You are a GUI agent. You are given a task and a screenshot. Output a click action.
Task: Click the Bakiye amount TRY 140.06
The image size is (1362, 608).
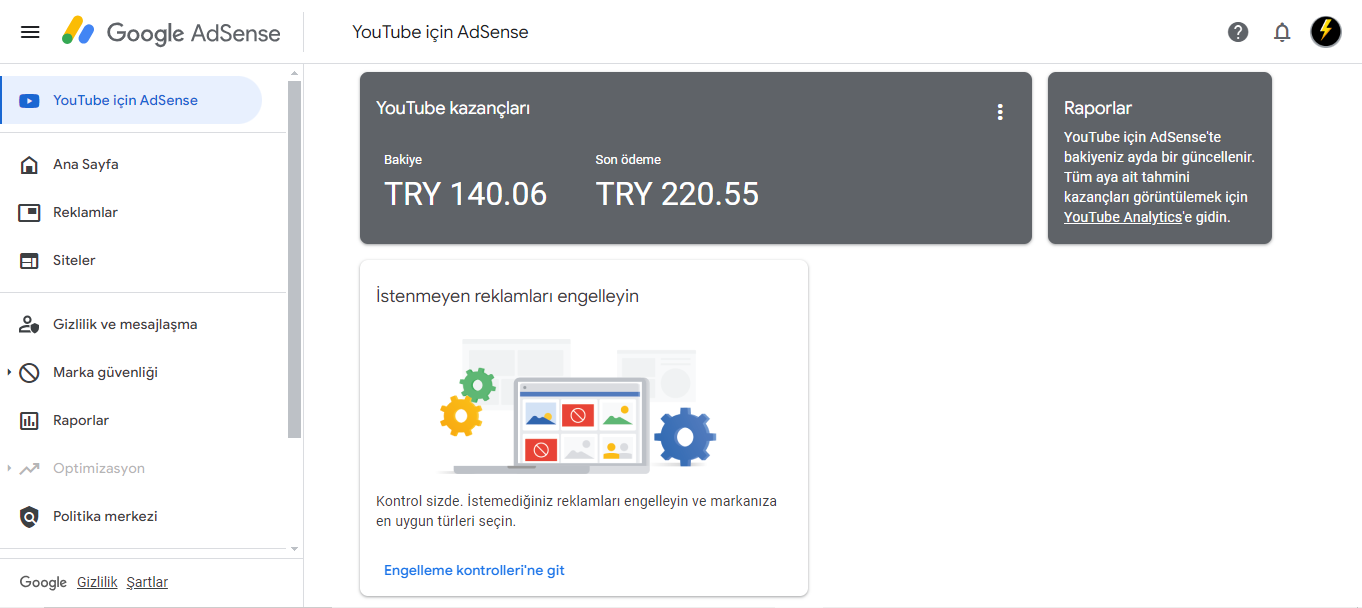coord(465,194)
